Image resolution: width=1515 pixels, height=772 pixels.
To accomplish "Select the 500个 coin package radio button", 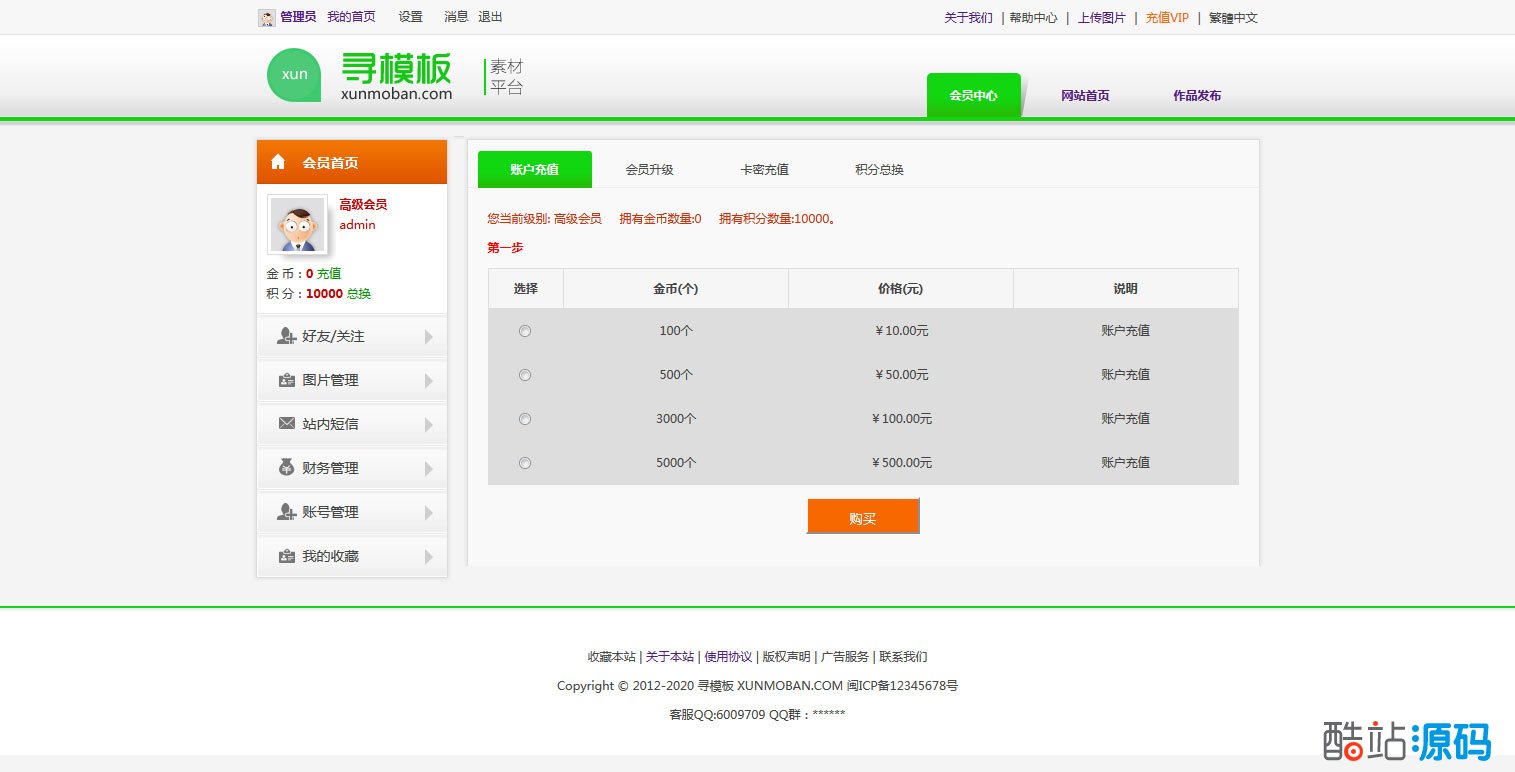I will [x=525, y=375].
